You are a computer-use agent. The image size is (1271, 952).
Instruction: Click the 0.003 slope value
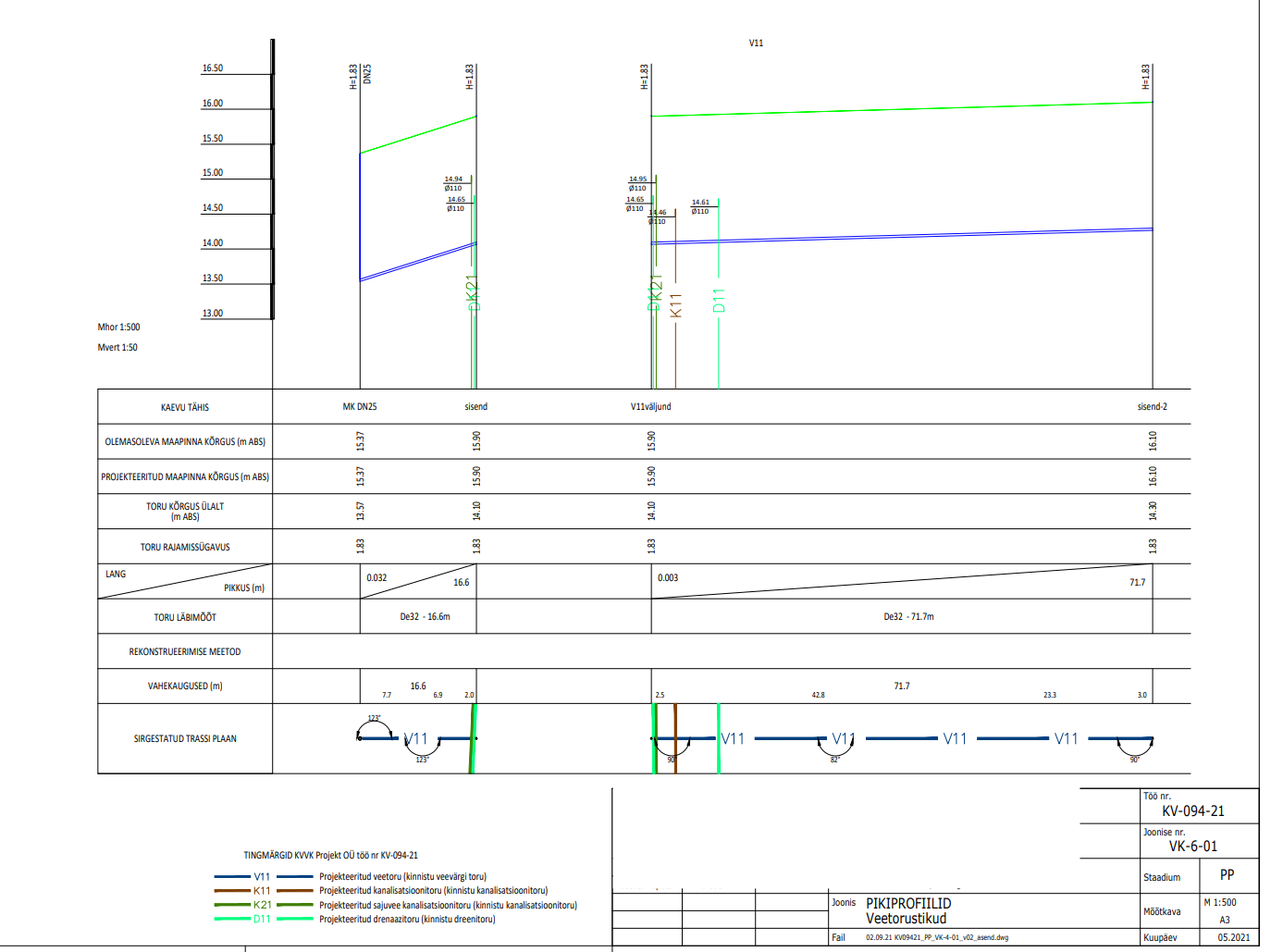[668, 577]
